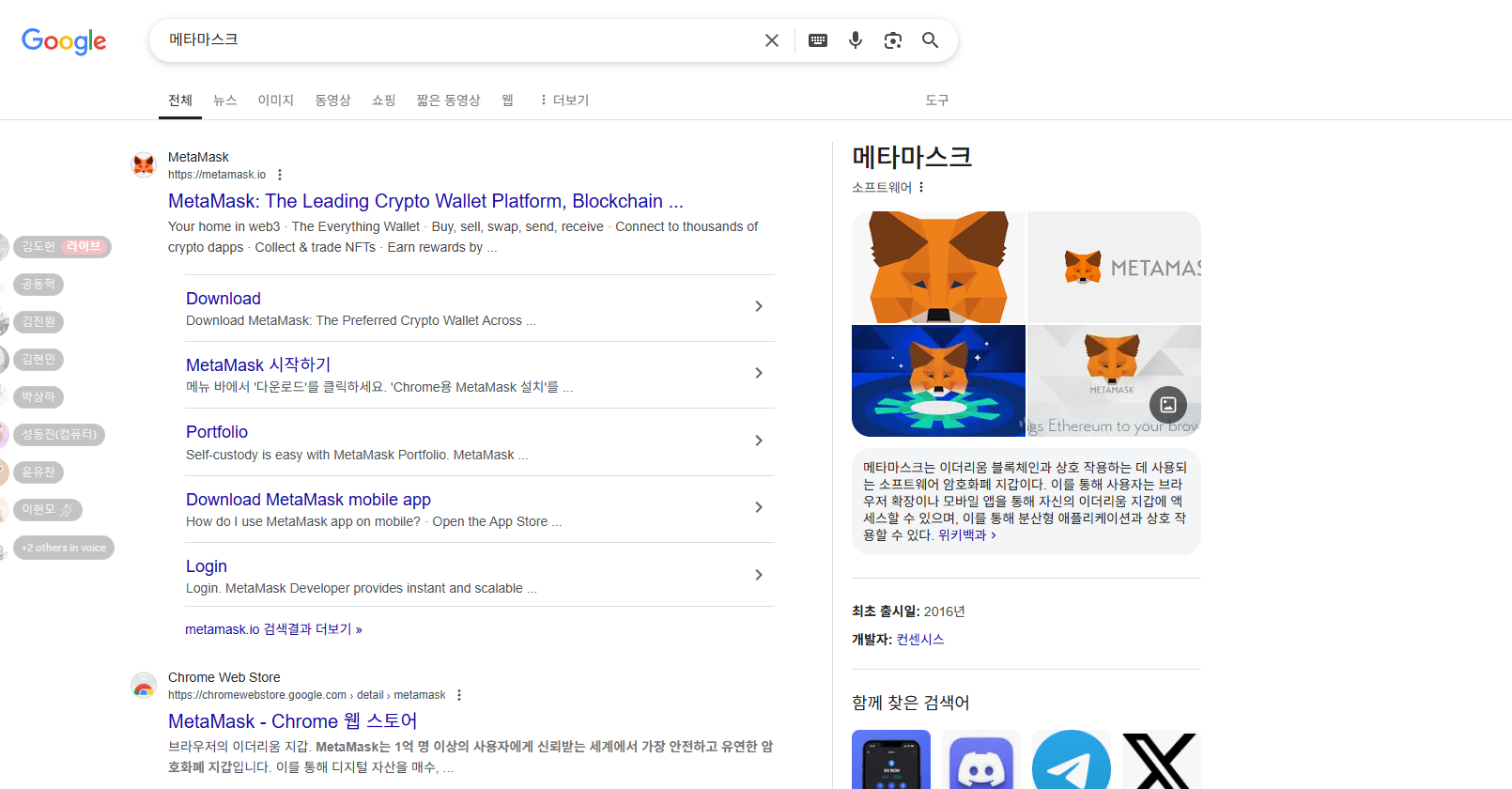Switch to the 쇼핑 tab
1512x789 pixels.
click(383, 100)
